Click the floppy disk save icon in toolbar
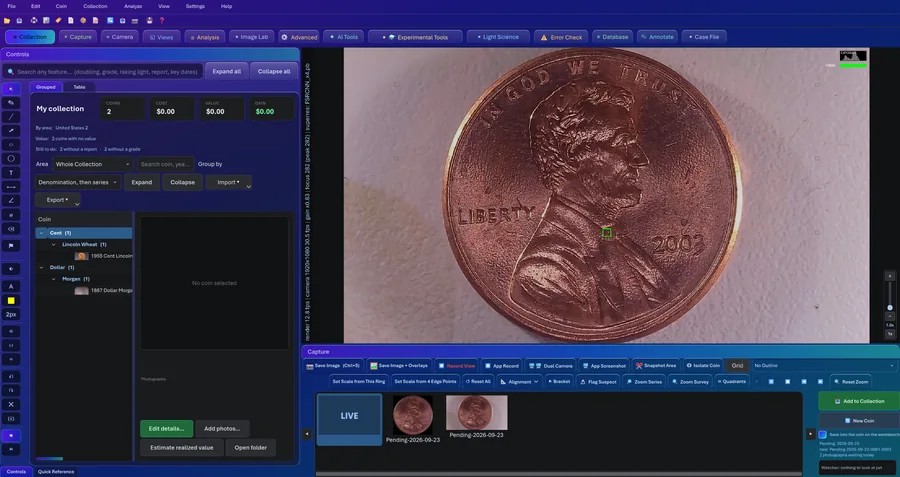This screenshot has height=477, width=900. 149,21
